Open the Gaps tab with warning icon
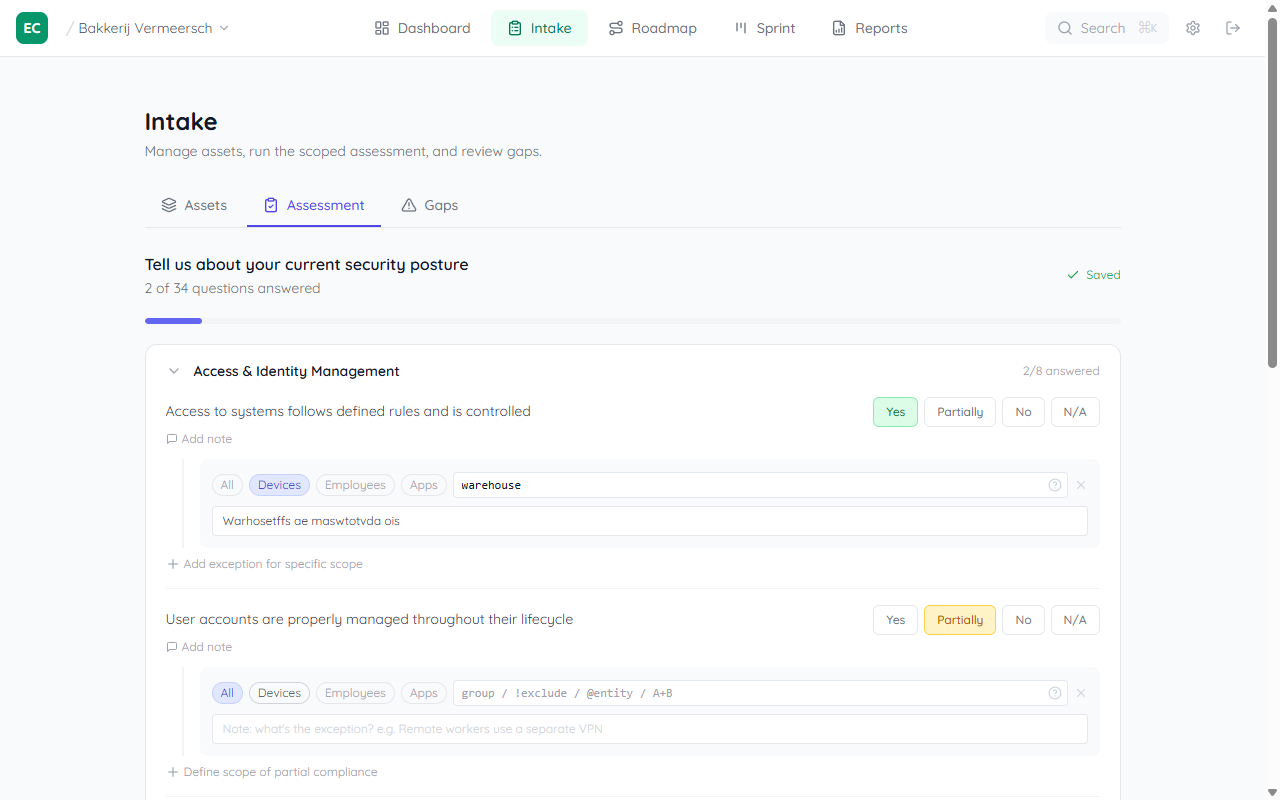Screen dimensions: 1280x800 click(x=429, y=205)
